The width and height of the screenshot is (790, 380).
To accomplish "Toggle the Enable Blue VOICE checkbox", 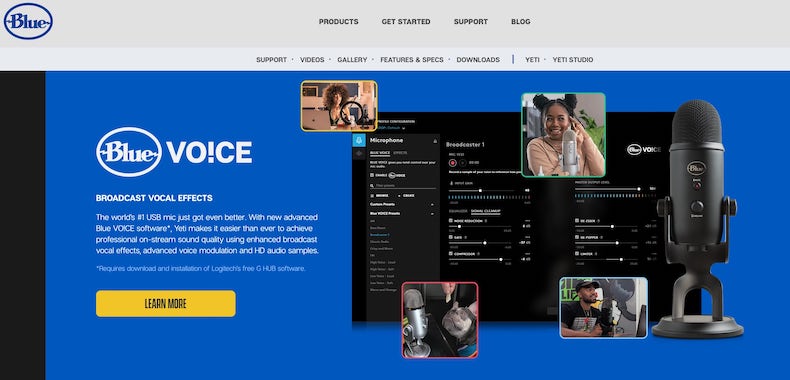I will [x=372, y=175].
